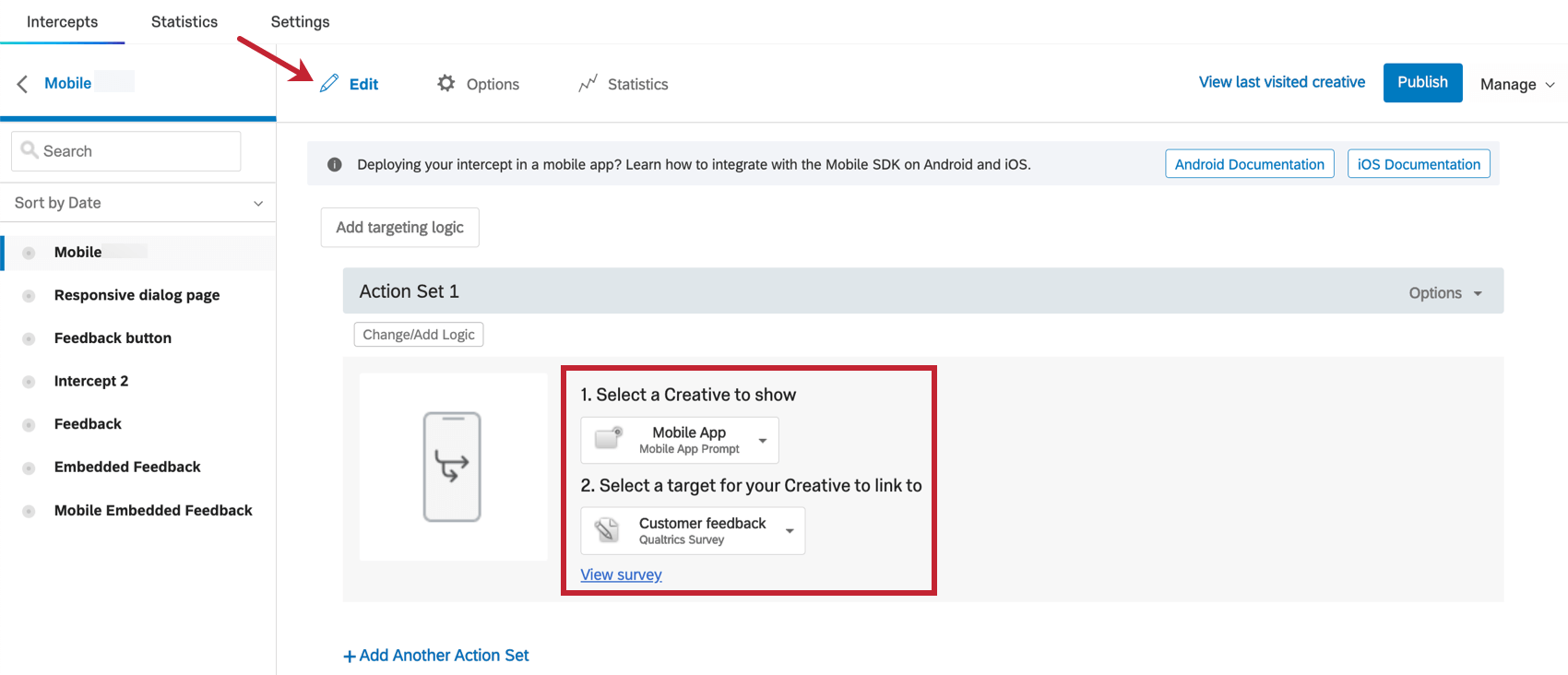The height and width of the screenshot is (675, 1568).
Task: Open the Options dropdown on Action Set 1
Action: [x=1444, y=292]
